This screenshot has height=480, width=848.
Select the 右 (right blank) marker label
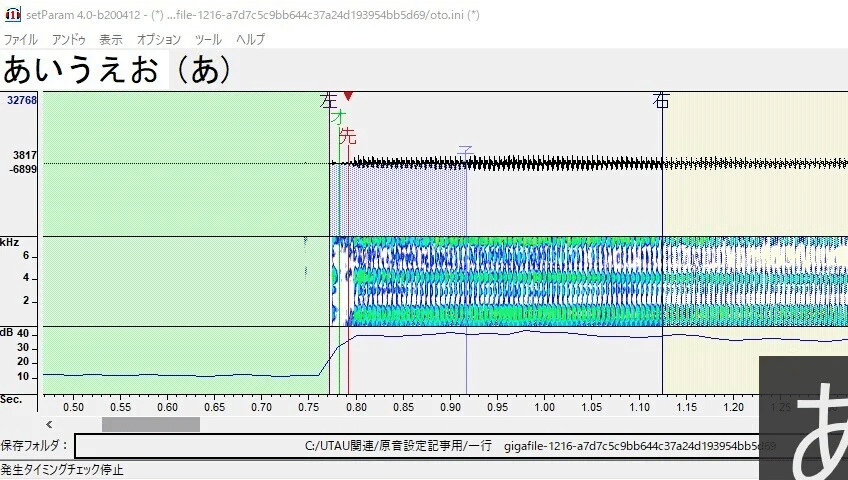click(x=661, y=101)
